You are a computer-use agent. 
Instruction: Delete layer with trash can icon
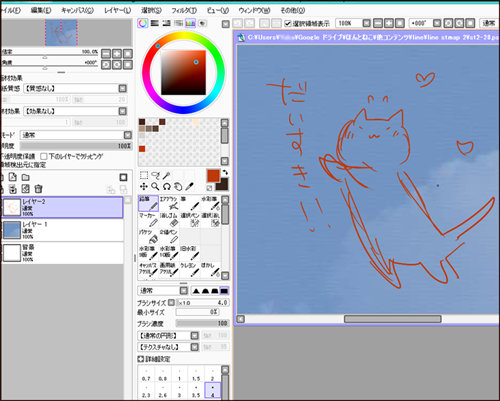39,189
